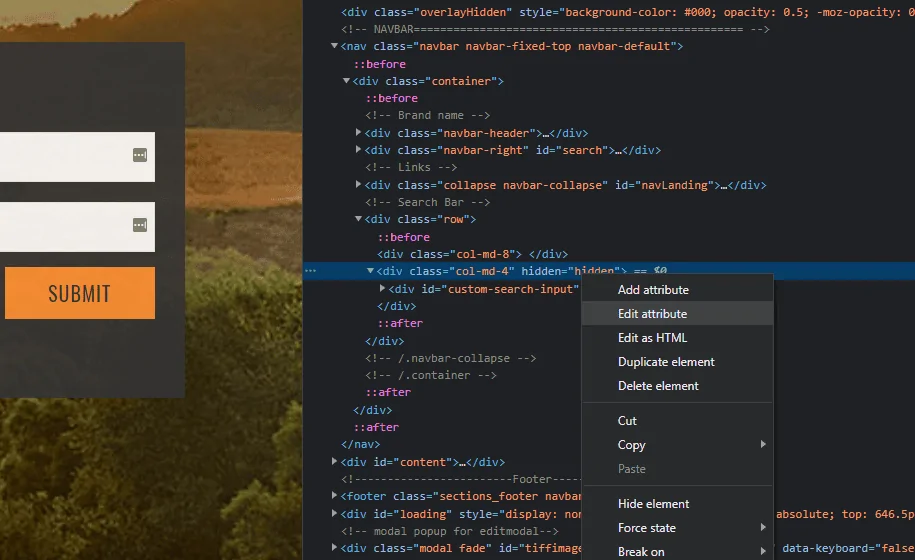
Task: Expand the custom-search-input div node
Action: tap(382, 288)
